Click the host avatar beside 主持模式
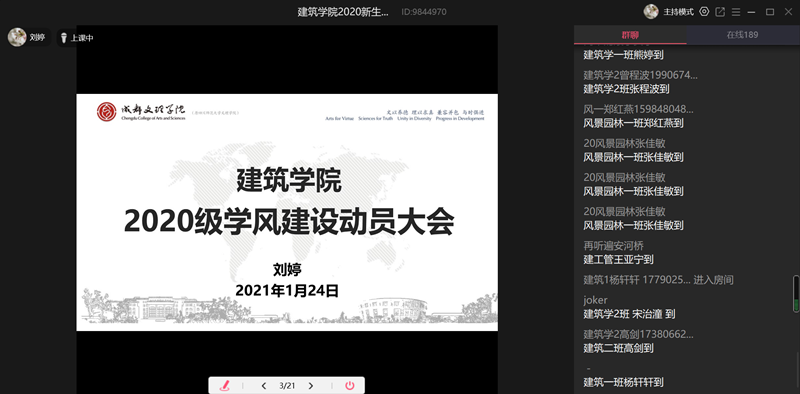800x394 pixels. (651, 12)
